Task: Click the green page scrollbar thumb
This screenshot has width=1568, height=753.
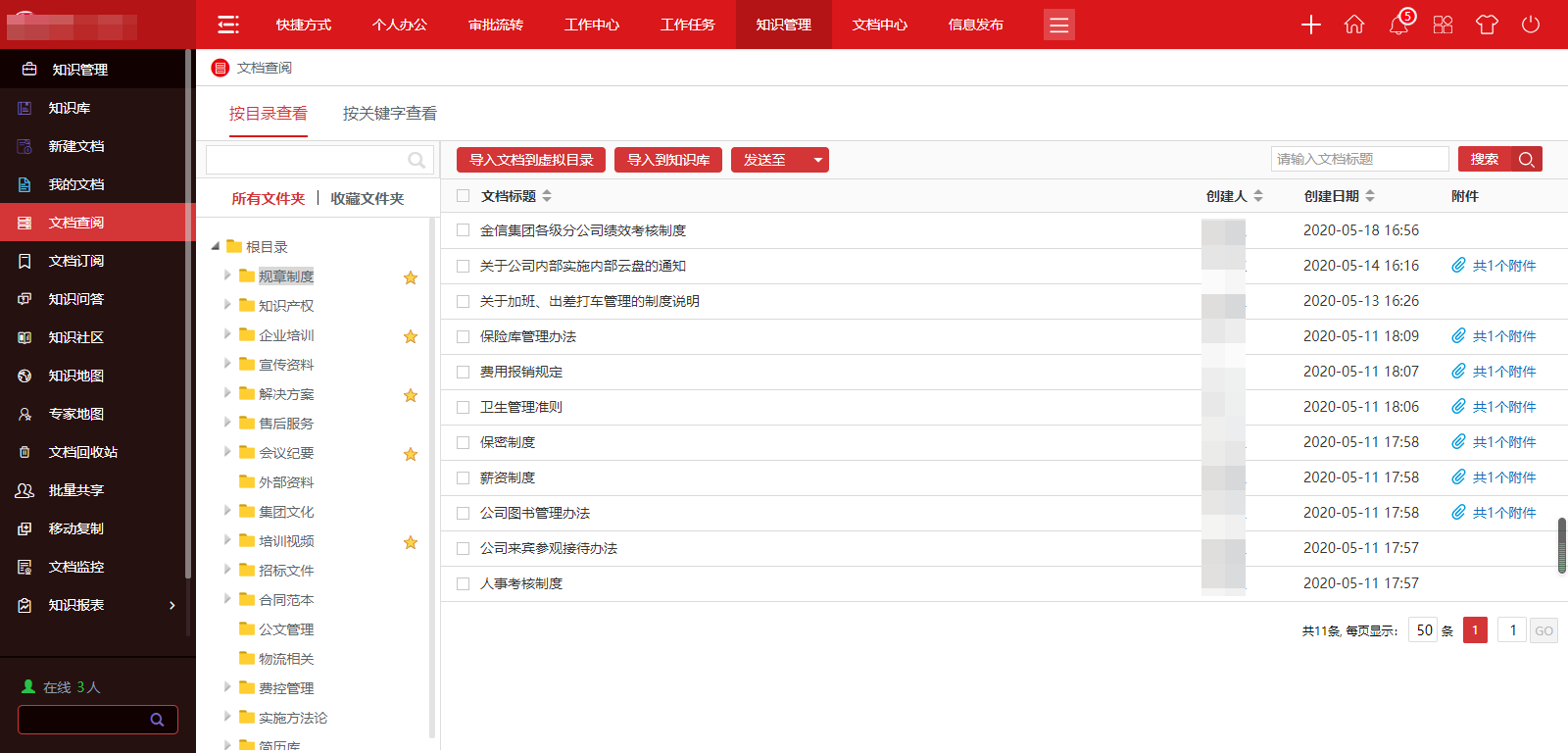Action: 1562,545
